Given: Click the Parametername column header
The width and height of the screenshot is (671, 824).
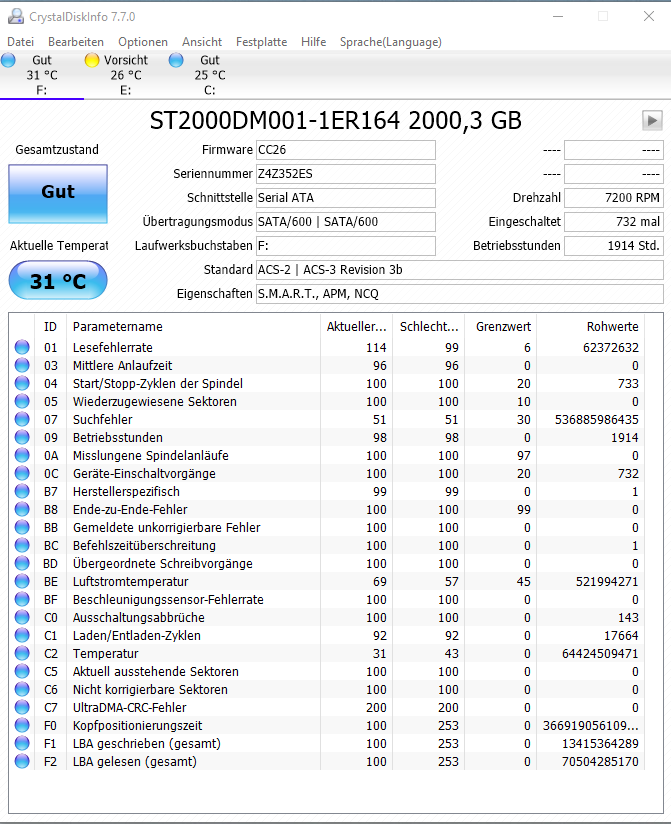Looking at the screenshot, I should click(193, 327).
